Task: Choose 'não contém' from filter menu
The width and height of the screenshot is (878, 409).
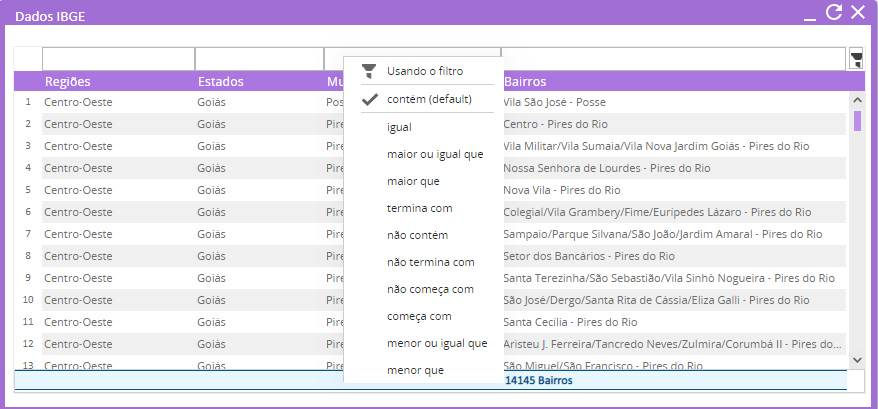Action: (417, 235)
